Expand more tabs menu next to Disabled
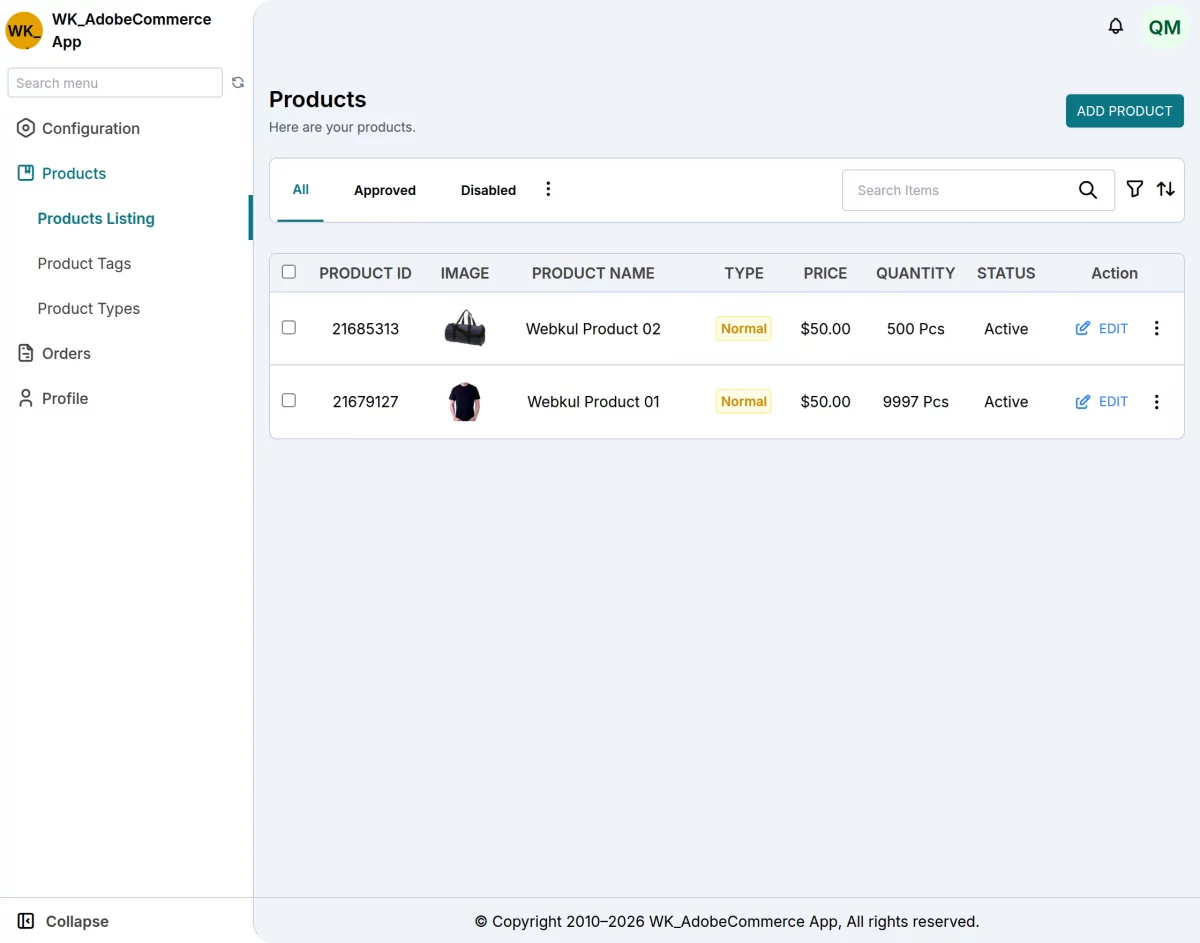The width and height of the screenshot is (1200, 943). (548, 189)
